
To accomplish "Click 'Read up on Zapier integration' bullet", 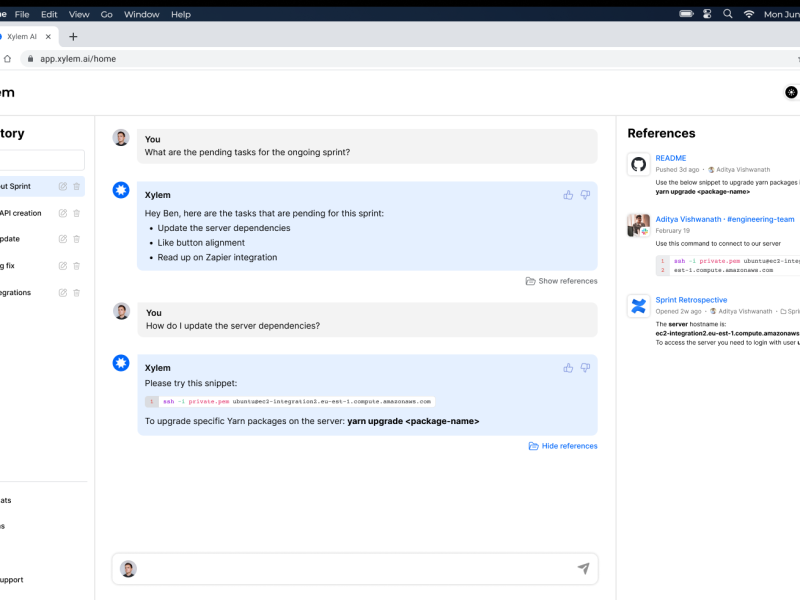I will point(217,258).
